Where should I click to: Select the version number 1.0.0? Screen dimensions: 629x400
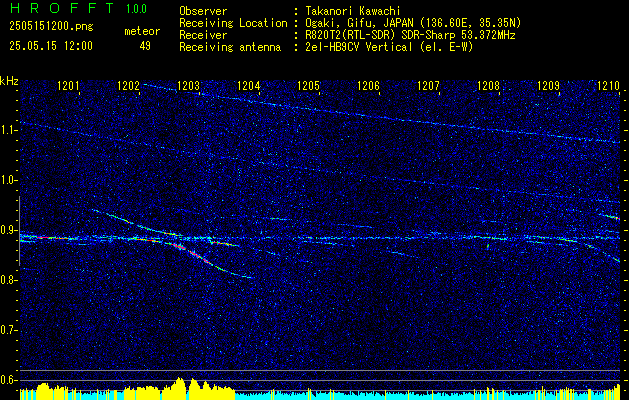(x=136, y=8)
